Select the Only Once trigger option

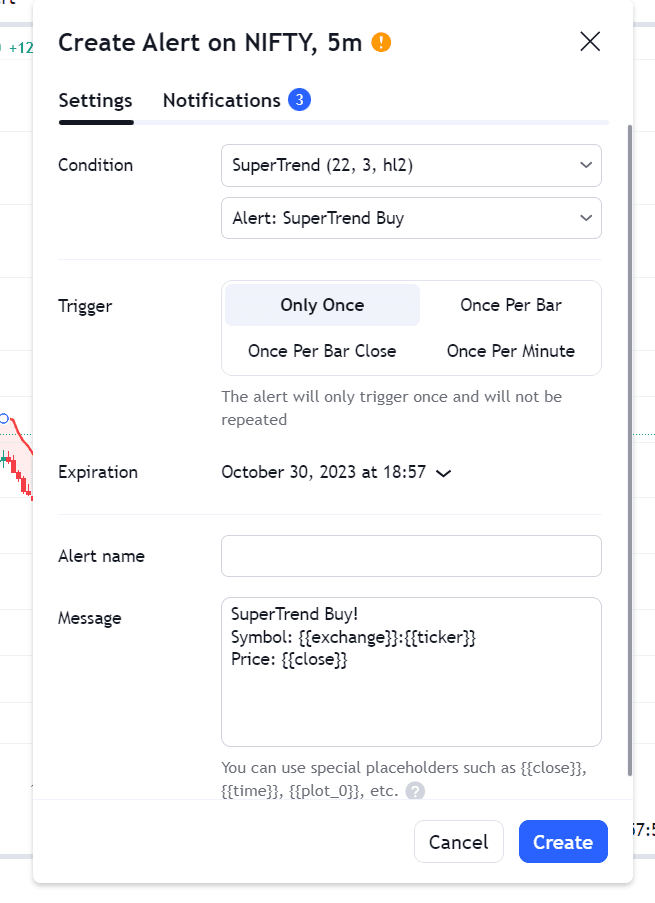point(322,305)
